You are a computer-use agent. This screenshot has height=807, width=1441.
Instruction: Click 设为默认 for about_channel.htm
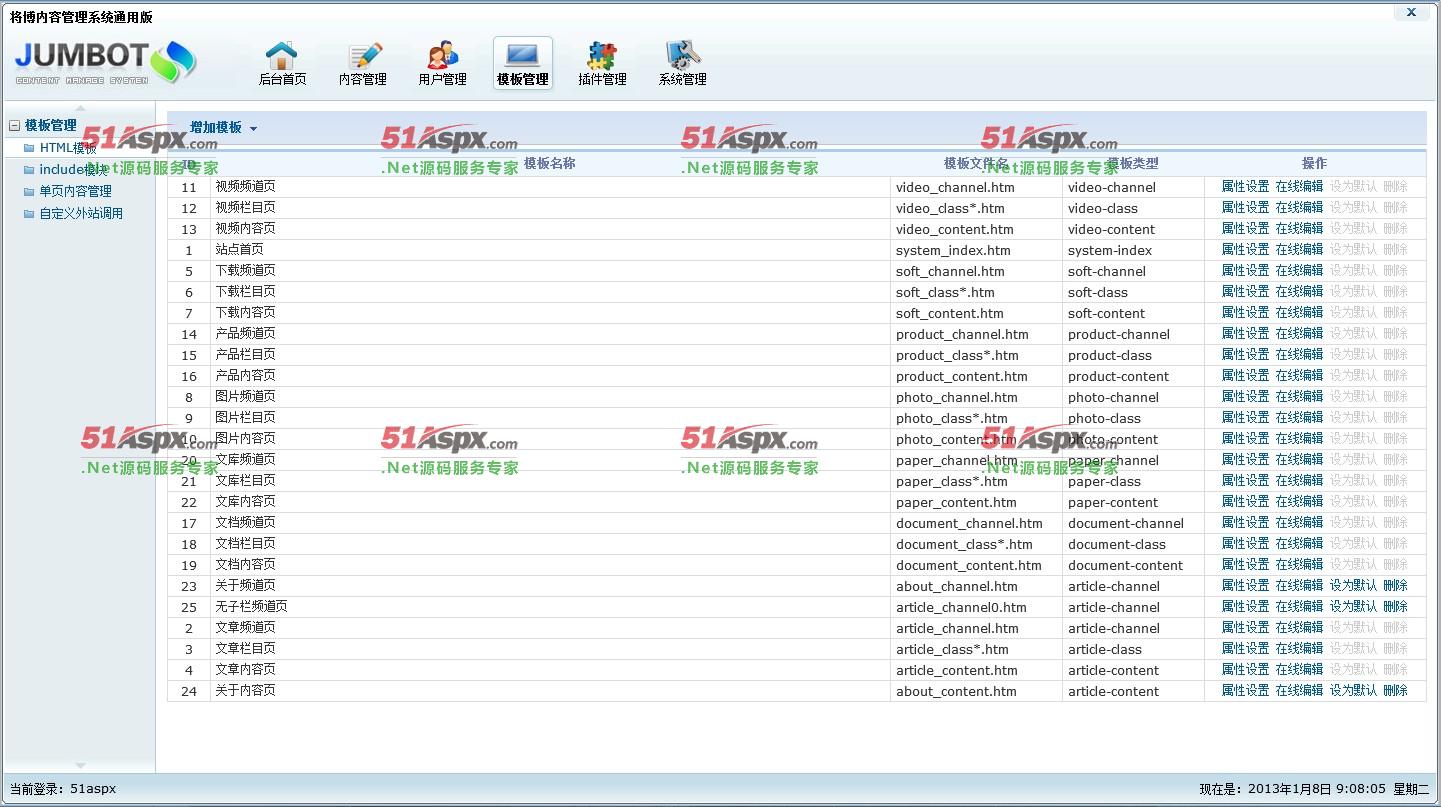[x=1353, y=586]
